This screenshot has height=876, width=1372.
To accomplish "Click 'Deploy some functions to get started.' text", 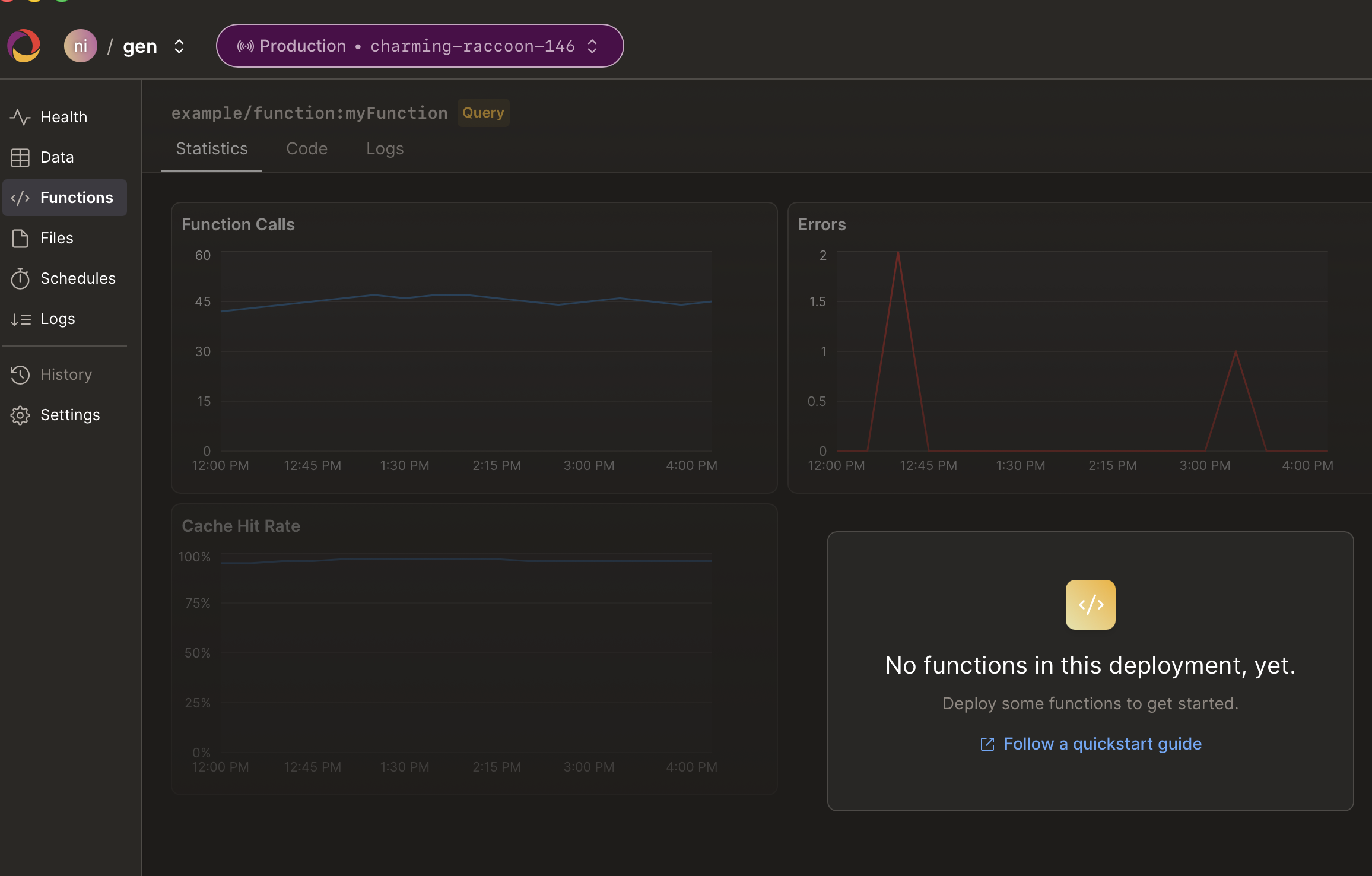I will (1091, 703).
